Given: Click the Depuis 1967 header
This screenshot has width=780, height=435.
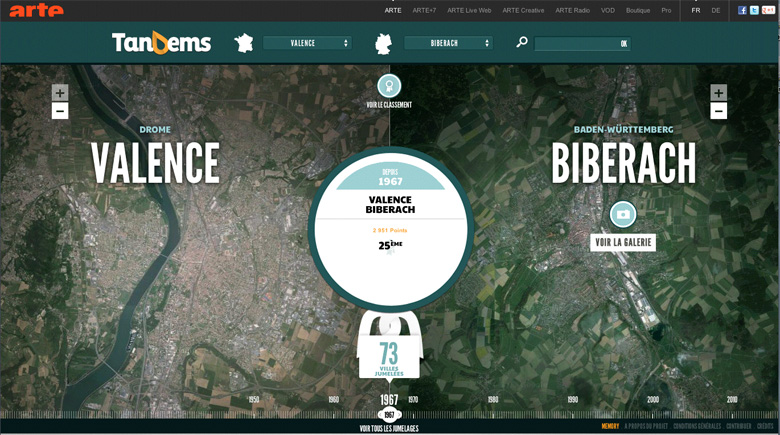Looking at the screenshot, I should point(390,177).
